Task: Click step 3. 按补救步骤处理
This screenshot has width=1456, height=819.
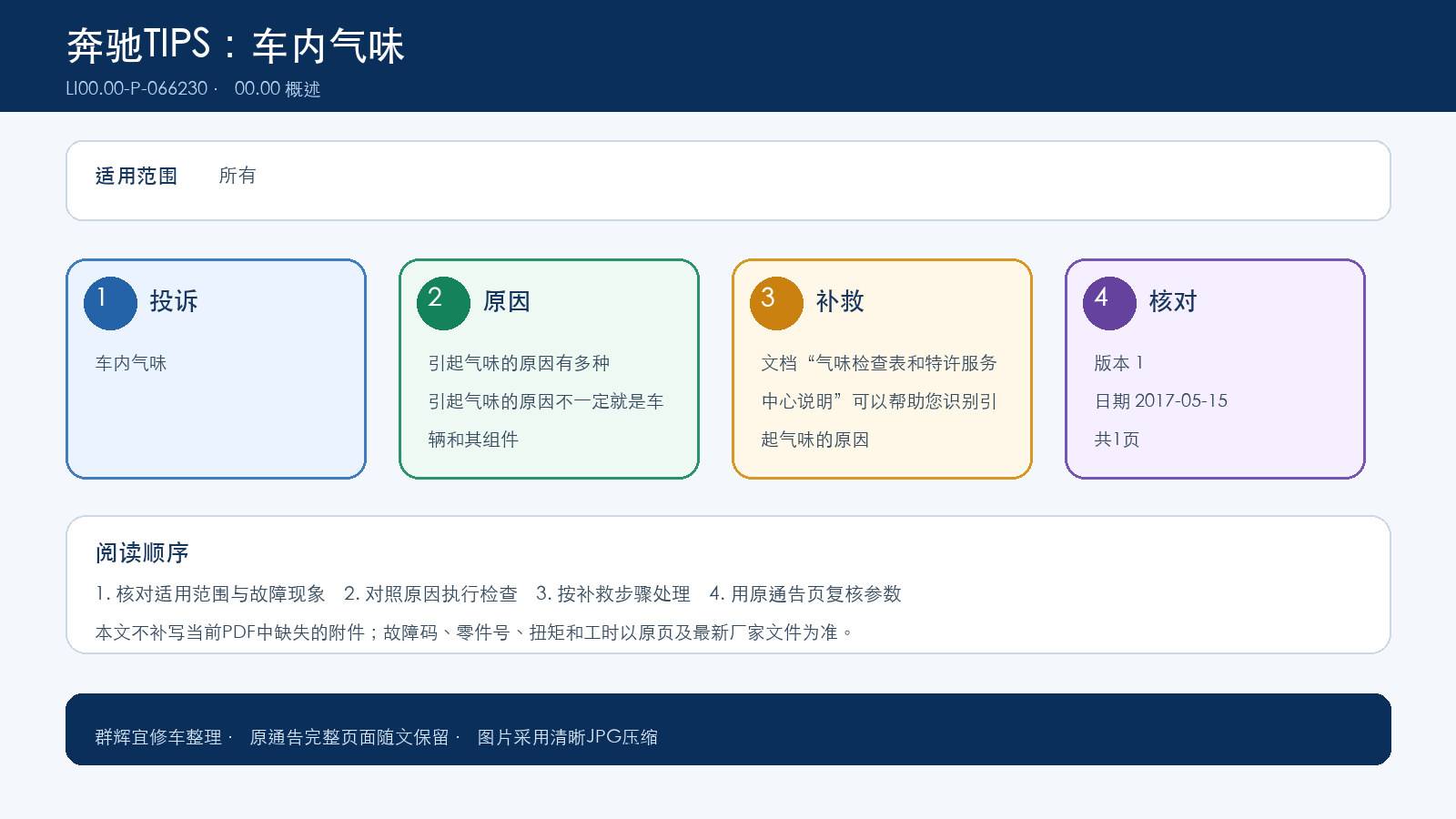Action: [613, 594]
